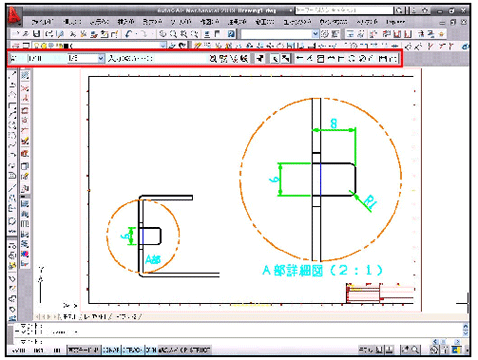Select the Line tool at top of draw toolbar
The height and width of the screenshot is (360, 478).
12,74
